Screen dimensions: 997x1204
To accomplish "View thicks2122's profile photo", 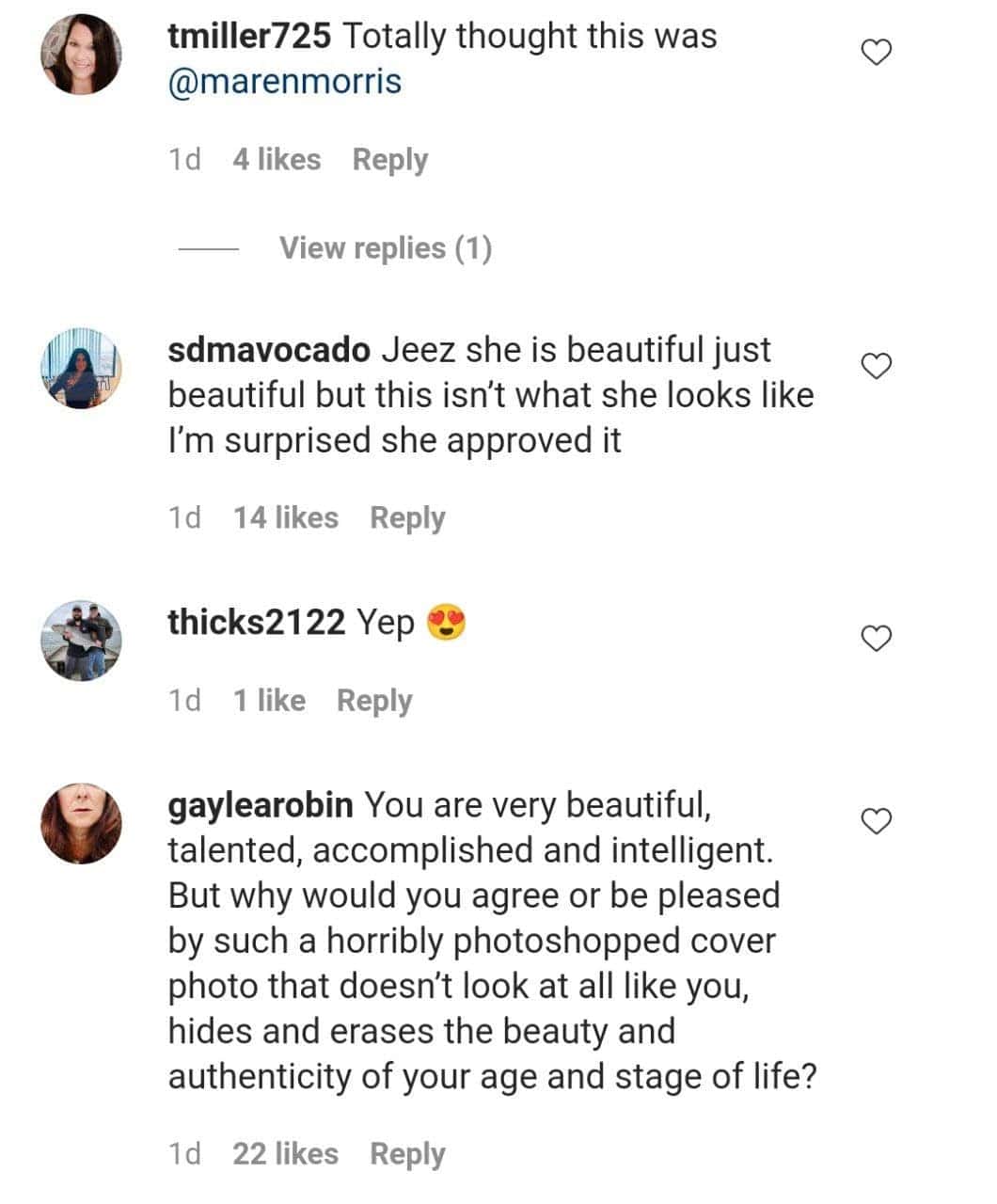I will click(81, 641).
